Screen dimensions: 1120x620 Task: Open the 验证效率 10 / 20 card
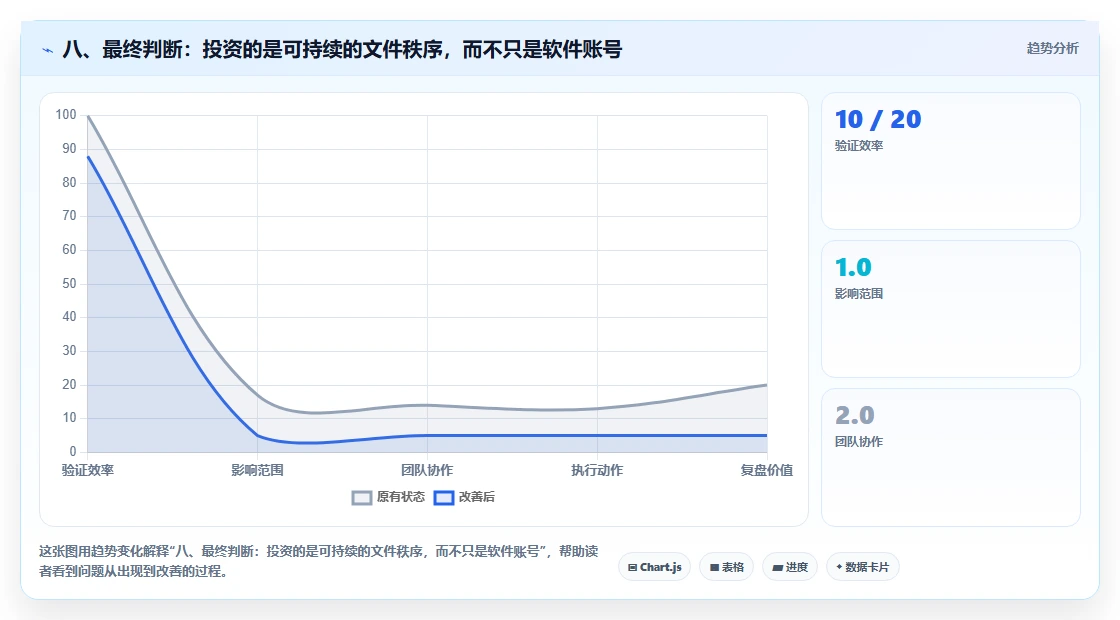(951, 161)
